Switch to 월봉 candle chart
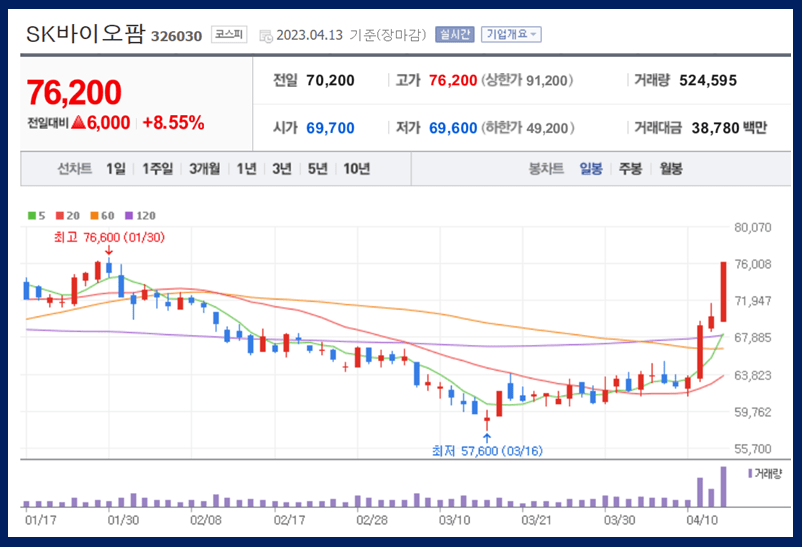802x547 pixels. tap(671, 168)
